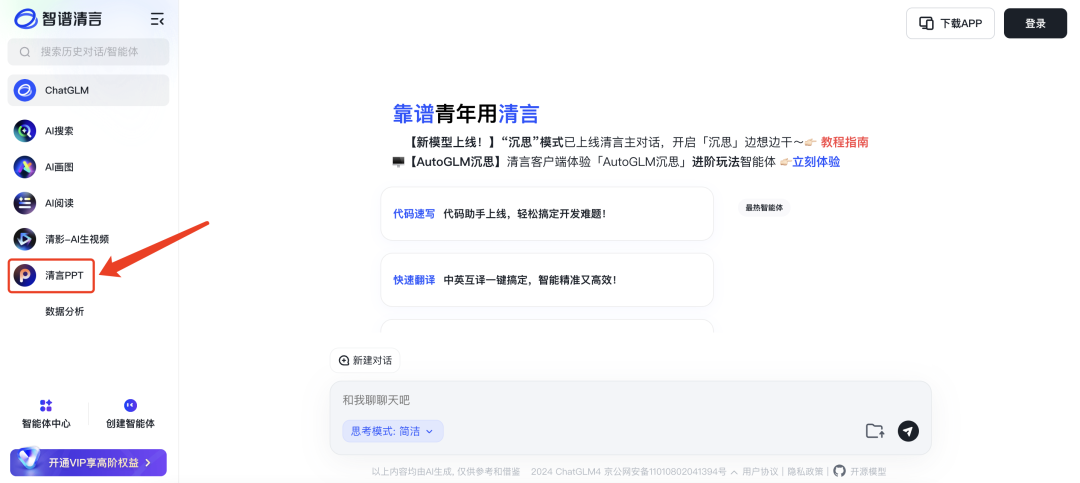
Task: Open the ChatGLM entry icon
Action: point(25,90)
